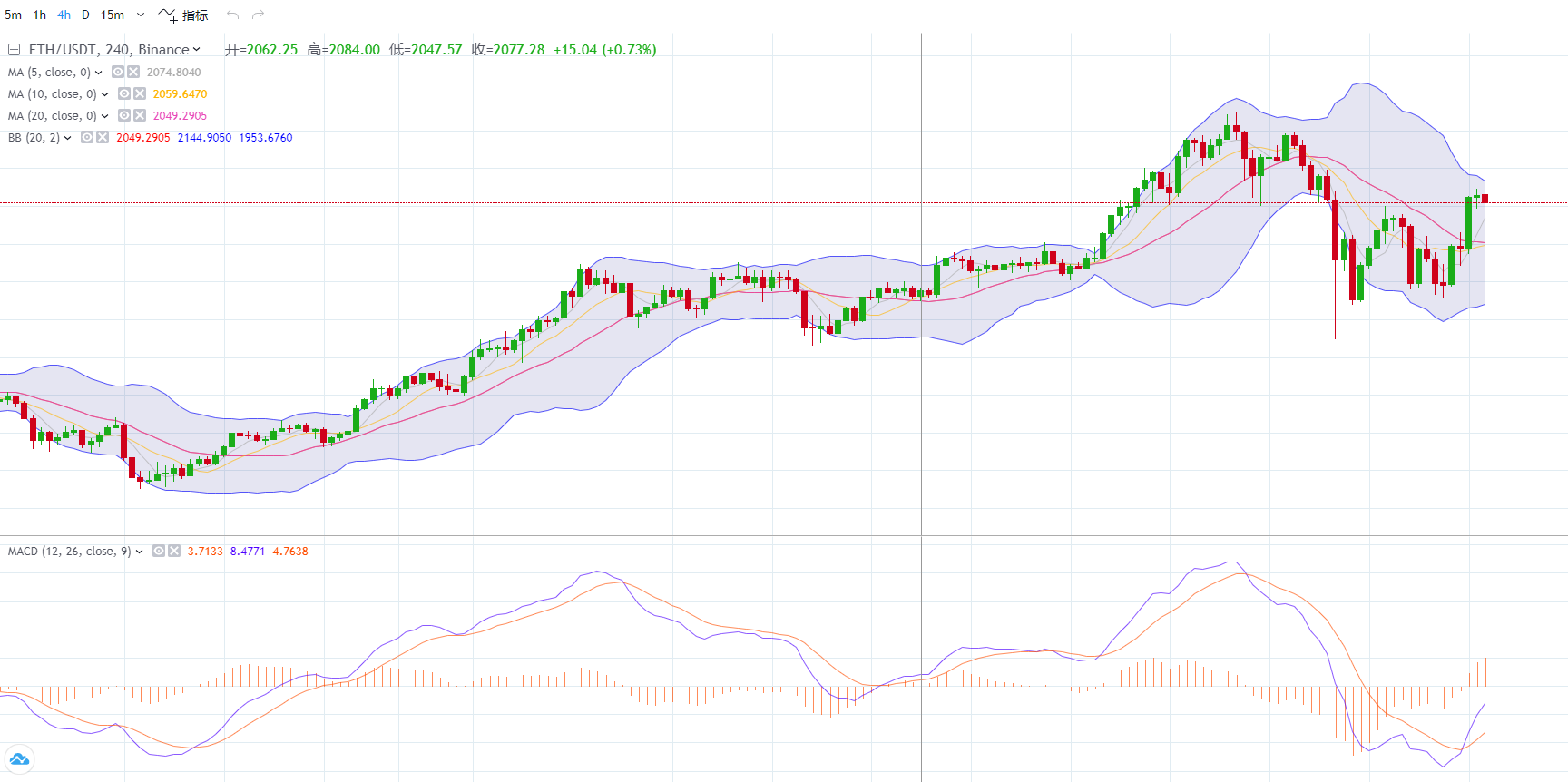The width and height of the screenshot is (1568, 782).
Task: Click the open price 开=2062.25
Action: pyautogui.click(x=261, y=50)
